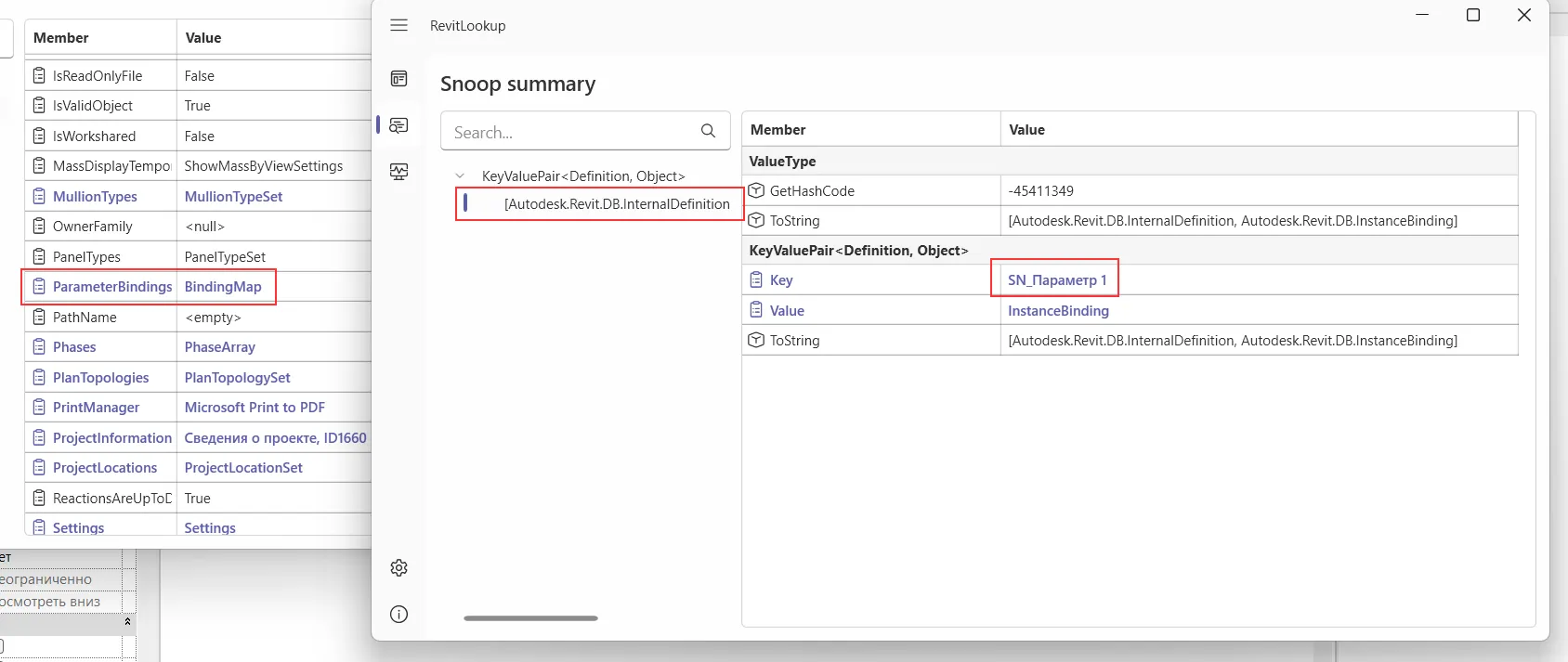Image resolution: width=1568 pixels, height=662 pixels.
Task: Click the OwnerFamily property icon
Action: pyautogui.click(x=39, y=226)
